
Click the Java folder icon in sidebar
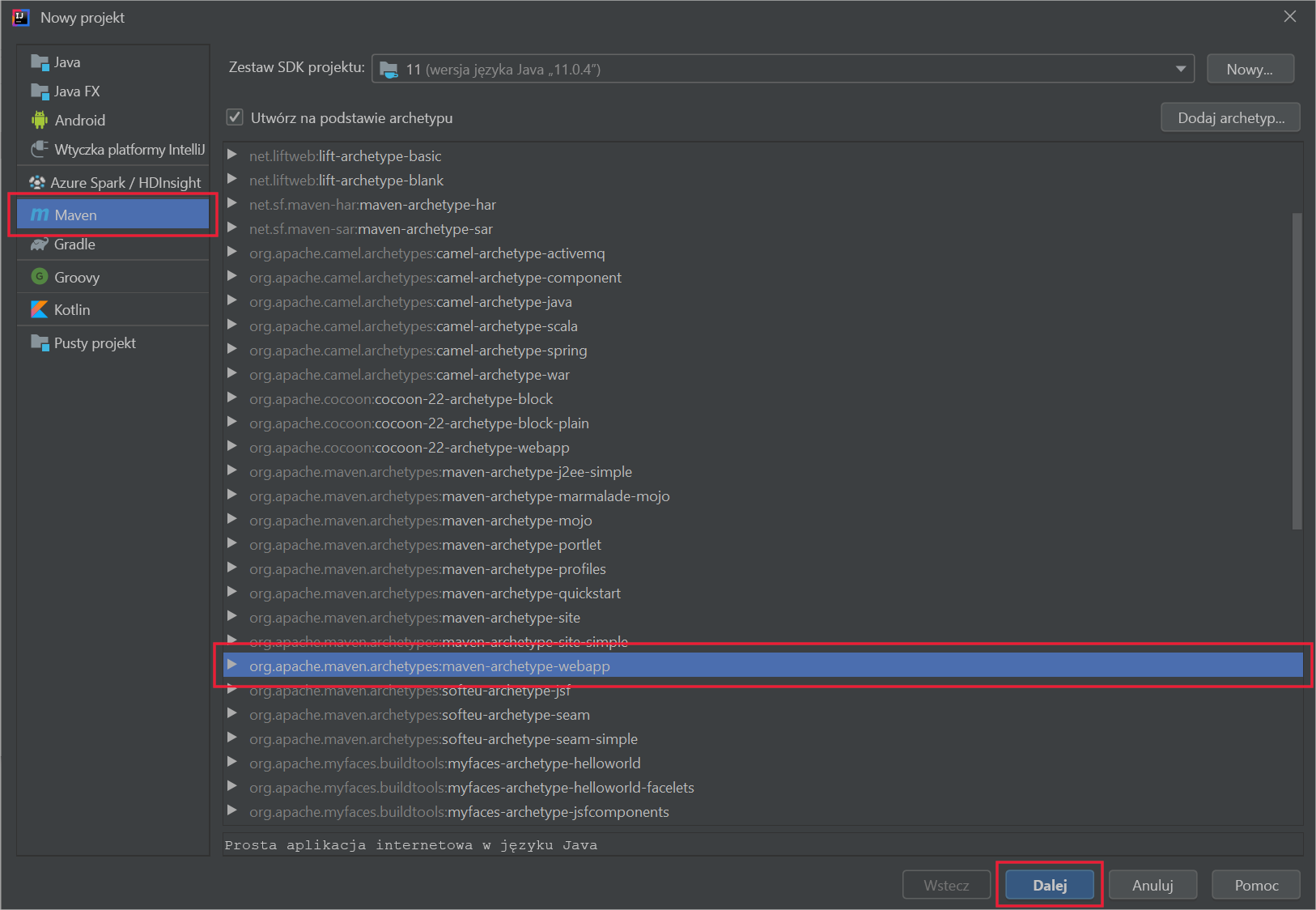point(40,62)
